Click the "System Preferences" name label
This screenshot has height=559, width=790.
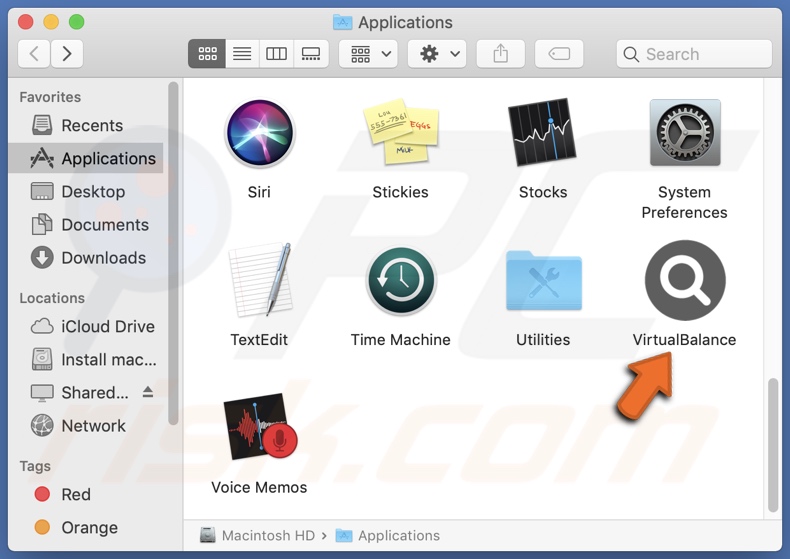(x=684, y=202)
